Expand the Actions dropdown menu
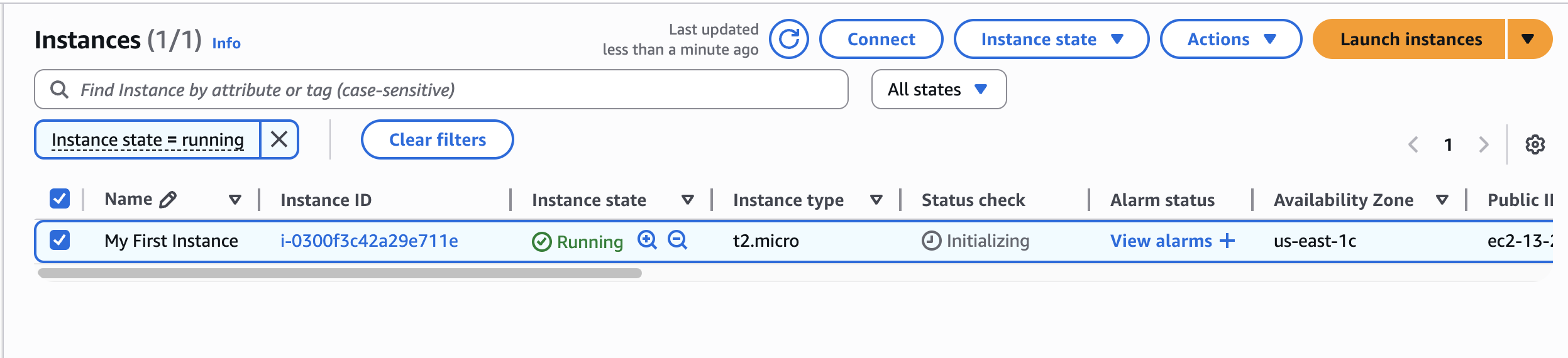 click(1230, 39)
